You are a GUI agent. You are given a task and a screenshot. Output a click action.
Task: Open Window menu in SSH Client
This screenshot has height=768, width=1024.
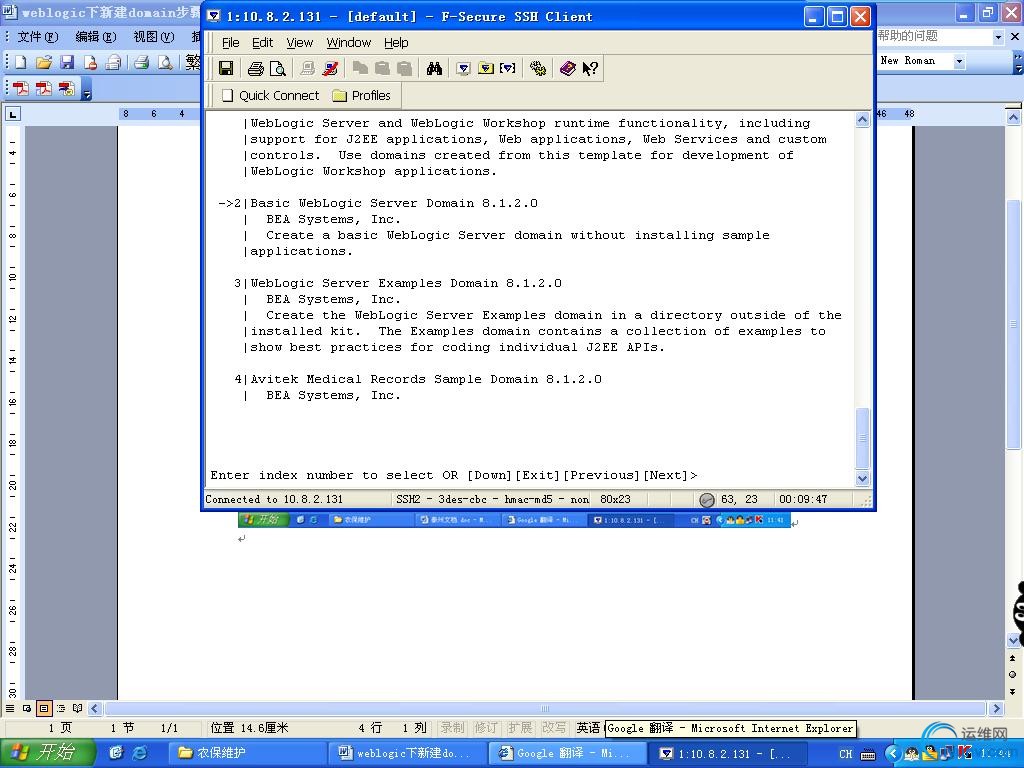point(349,42)
